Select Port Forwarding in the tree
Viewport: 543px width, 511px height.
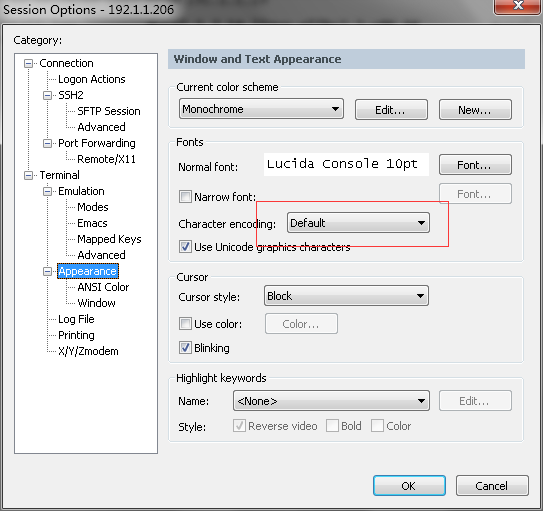97,143
